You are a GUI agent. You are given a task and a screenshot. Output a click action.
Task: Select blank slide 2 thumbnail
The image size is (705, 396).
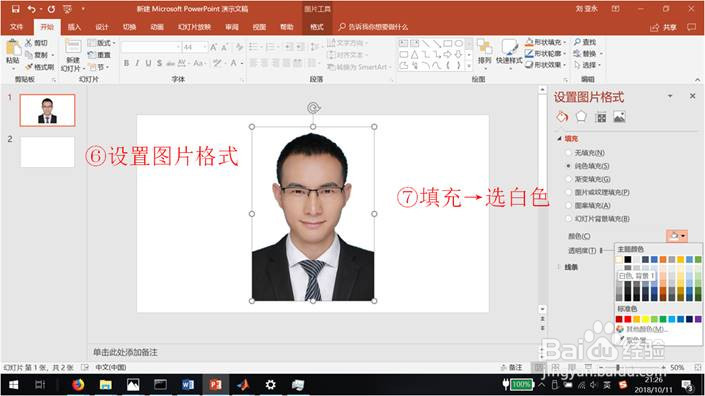click(x=47, y=152)
